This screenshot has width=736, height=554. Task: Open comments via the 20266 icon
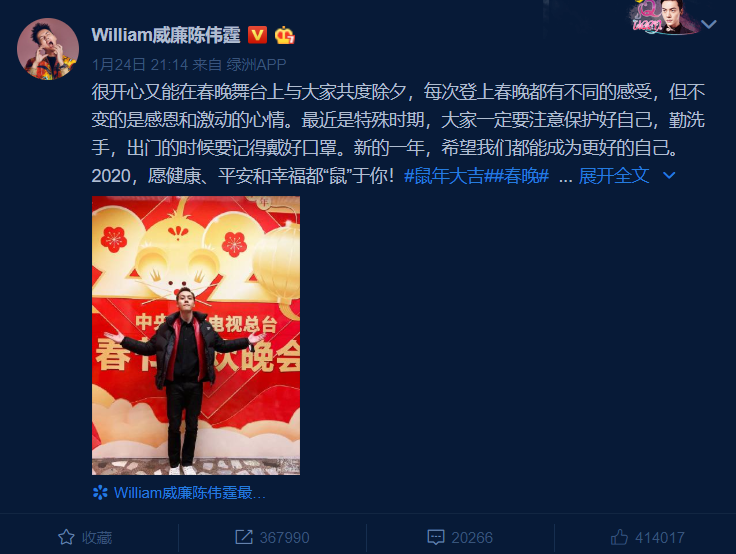460,537
